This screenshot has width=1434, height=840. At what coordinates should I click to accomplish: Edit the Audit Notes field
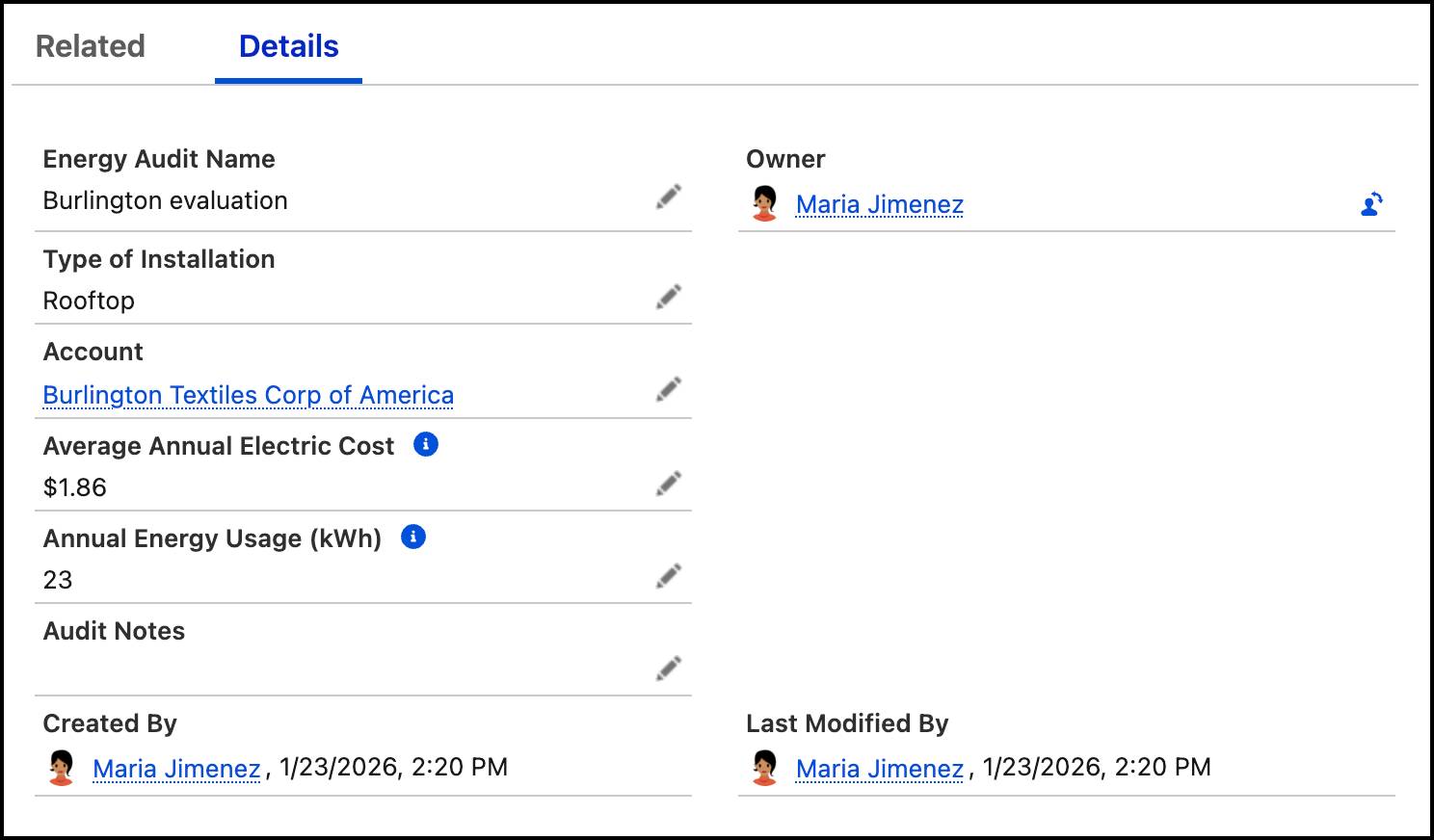(669, 667)
